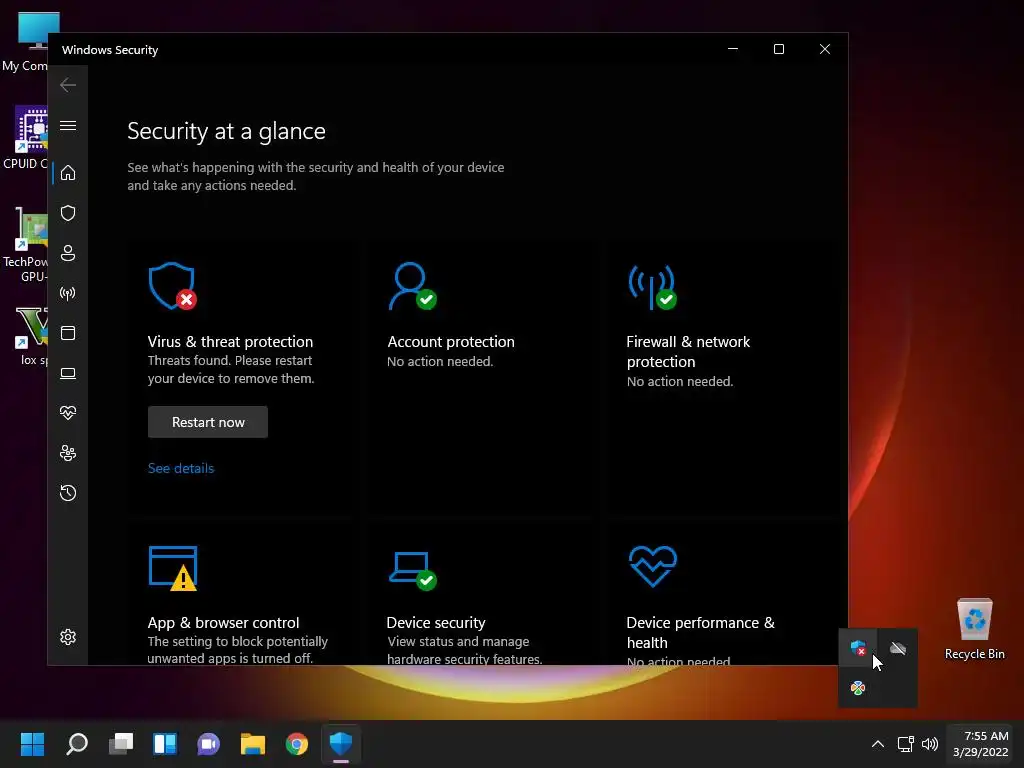Open Account protection heading
The height and width of the screenshot is (768, 1024).
[x=451, y=342]
